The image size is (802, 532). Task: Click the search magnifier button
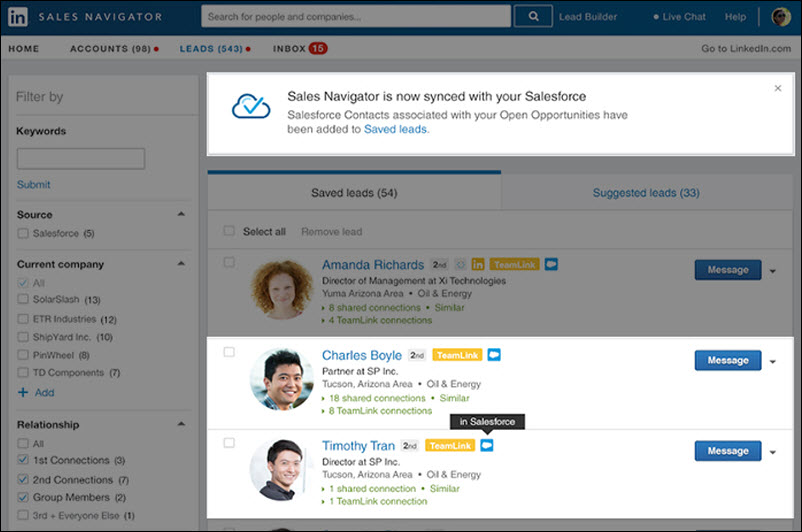pos(533,16)
